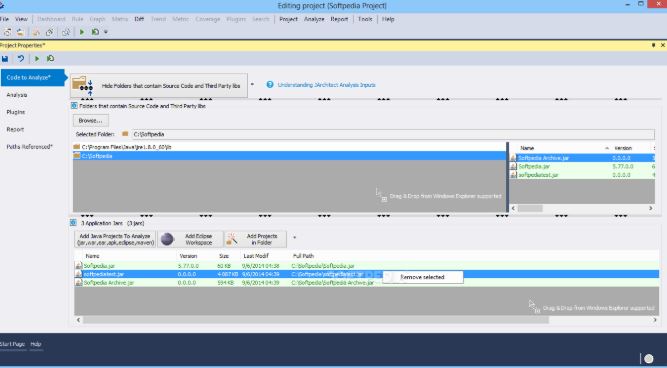Screen dimensions: 667x368
Task: Select Softpedia Archive.jar row in Application Jars table
Action: click(367, 282)
